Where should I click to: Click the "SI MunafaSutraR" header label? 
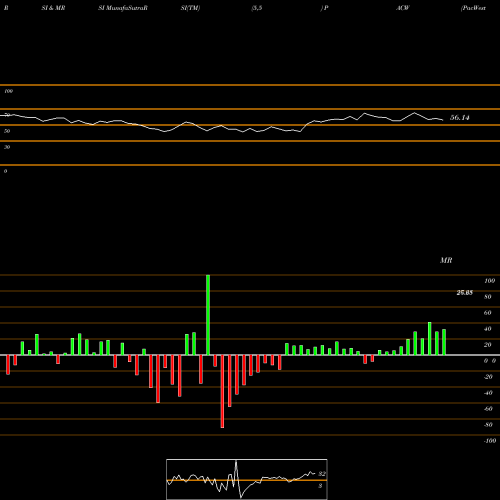123,8
